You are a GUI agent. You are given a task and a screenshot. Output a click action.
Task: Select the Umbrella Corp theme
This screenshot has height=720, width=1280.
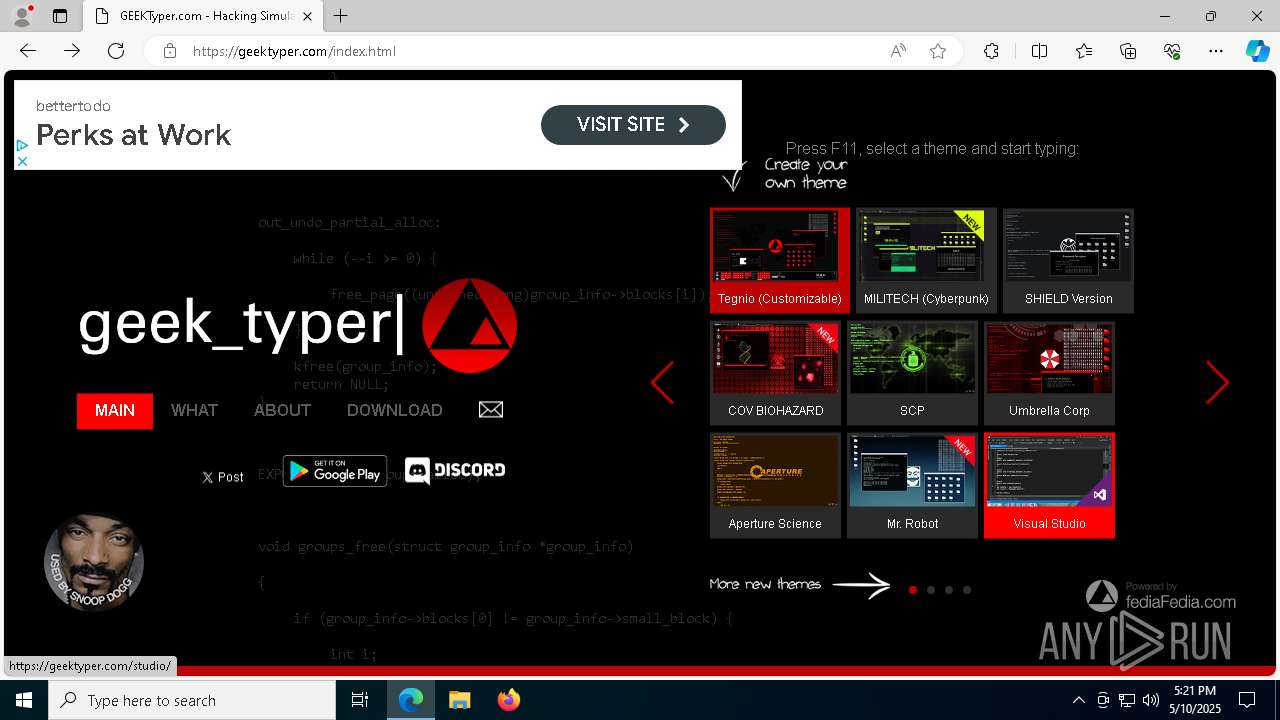[1049, 373]
